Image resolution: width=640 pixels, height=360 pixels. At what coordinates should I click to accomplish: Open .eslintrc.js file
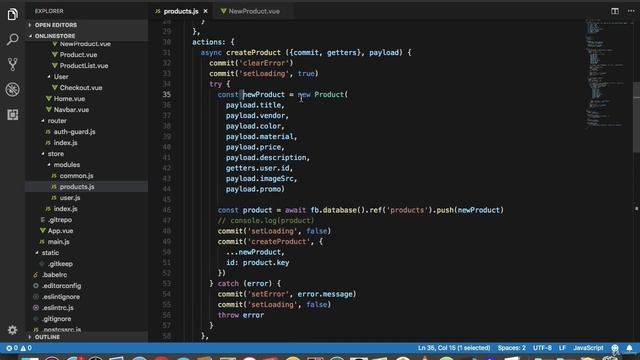click(x=58, y=308)
